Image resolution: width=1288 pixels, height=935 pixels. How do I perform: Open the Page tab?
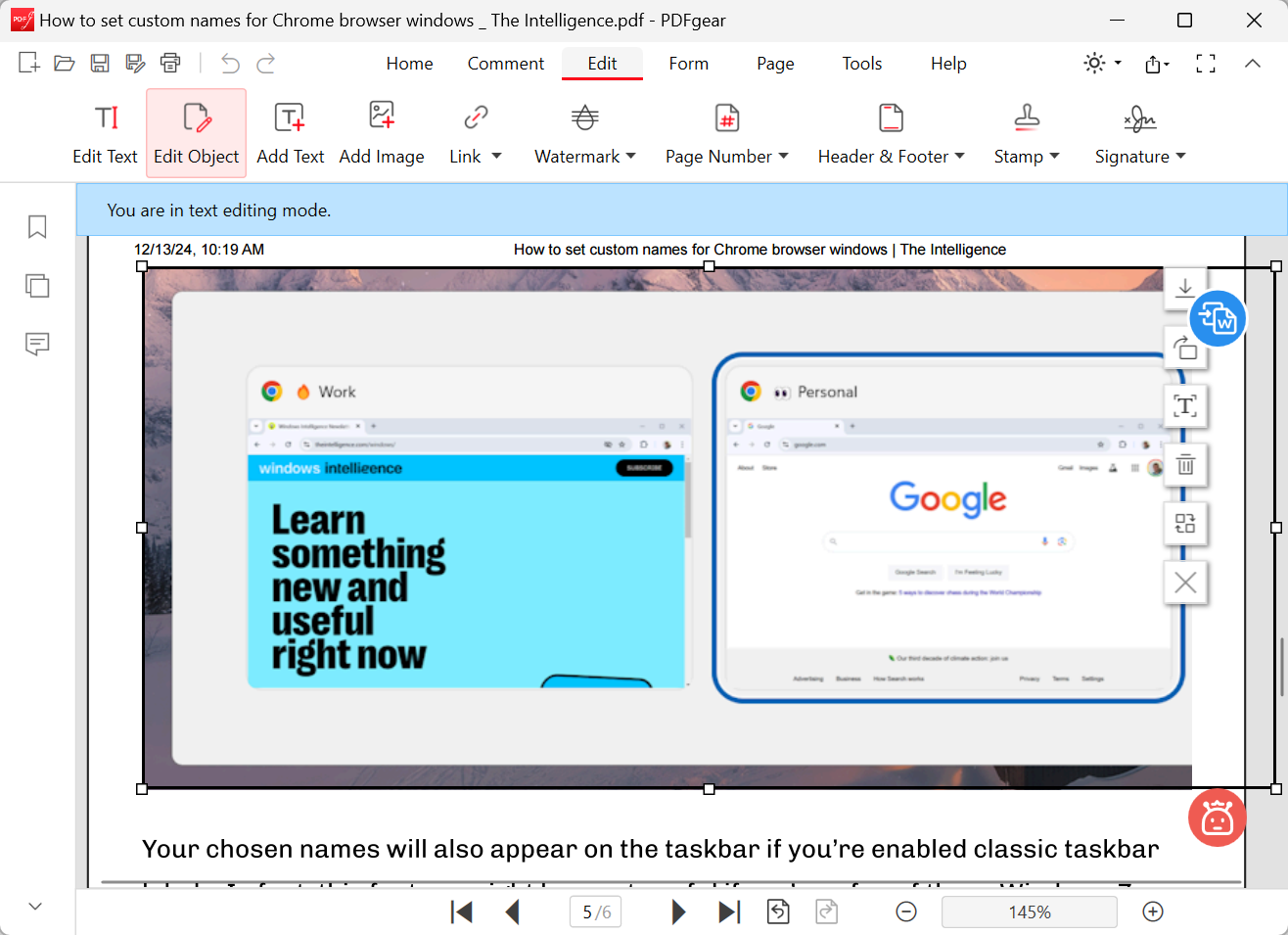click(775, 64)
